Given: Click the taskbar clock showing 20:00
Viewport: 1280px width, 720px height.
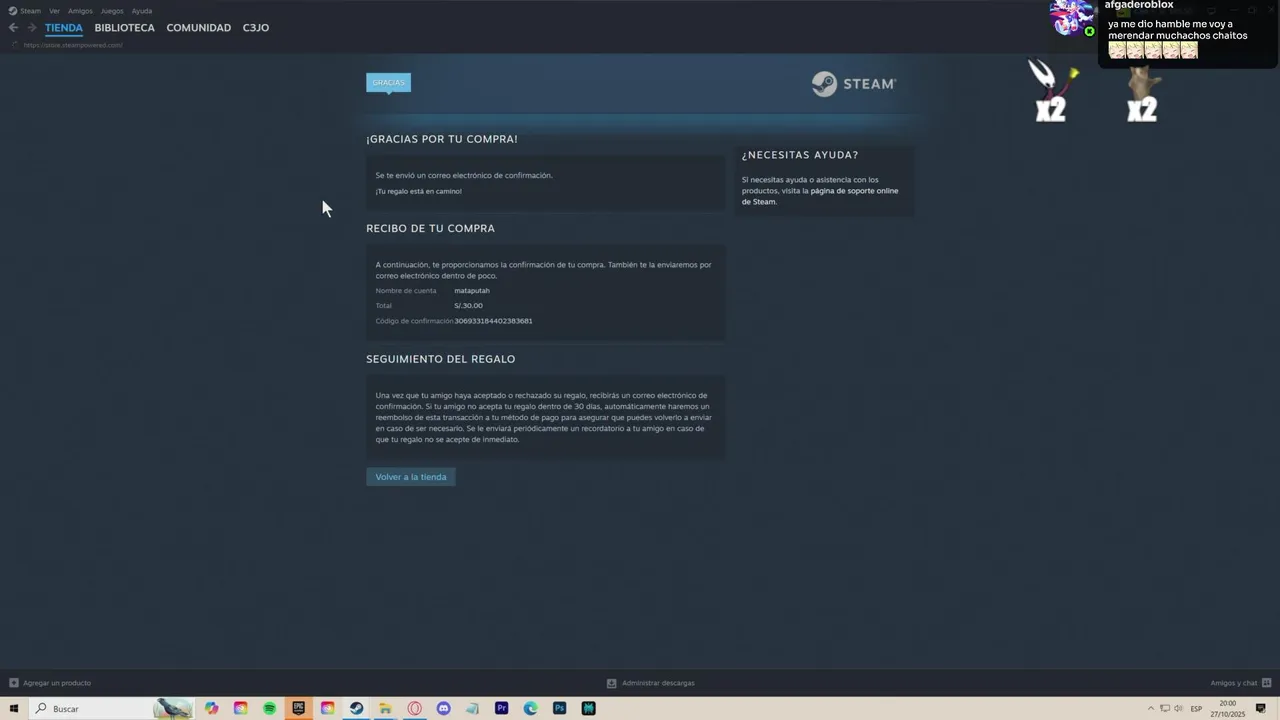Looking at the screenshot, I should tap(1228, 708).
